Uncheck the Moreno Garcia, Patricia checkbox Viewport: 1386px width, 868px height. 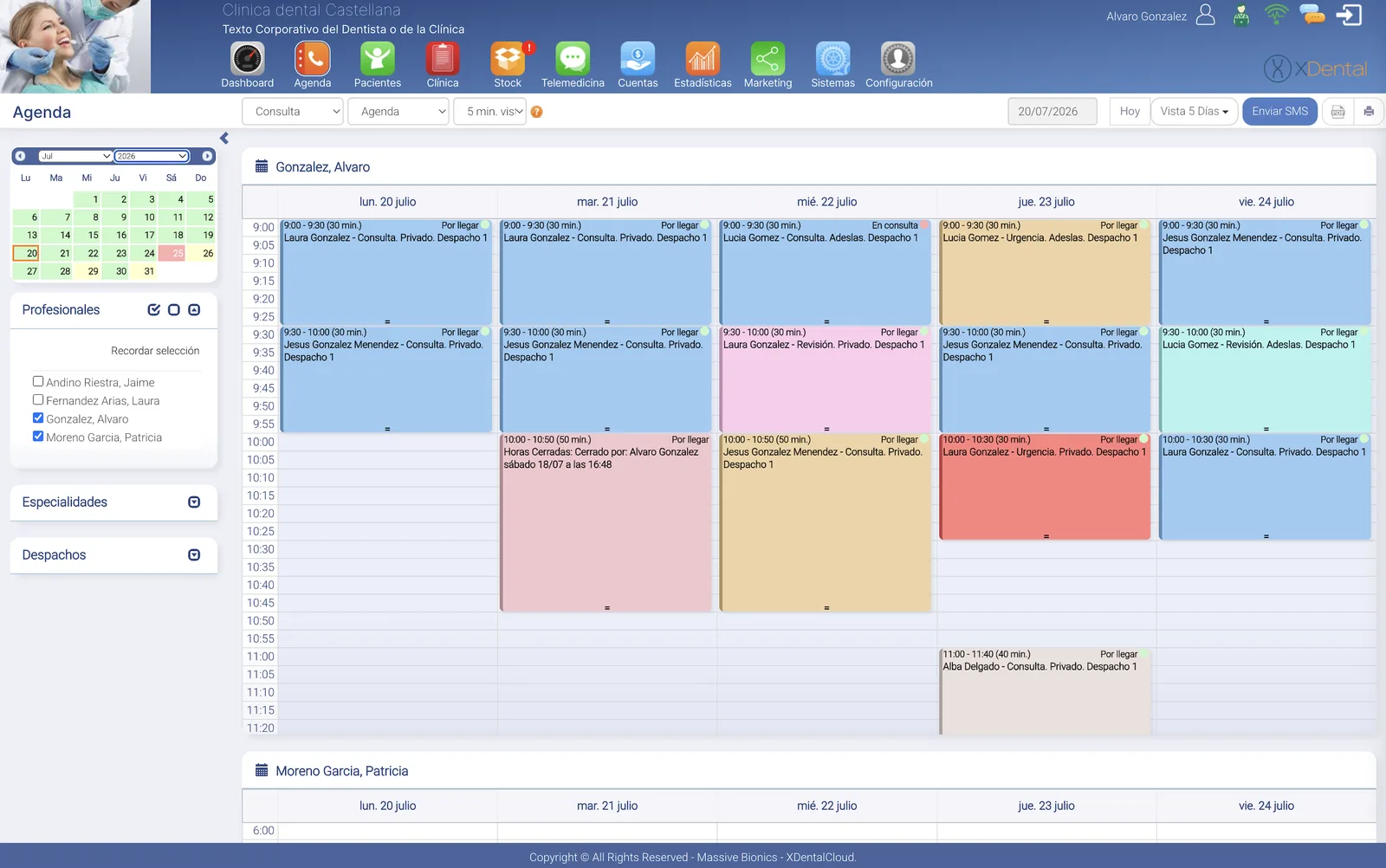tap(38, 436)
